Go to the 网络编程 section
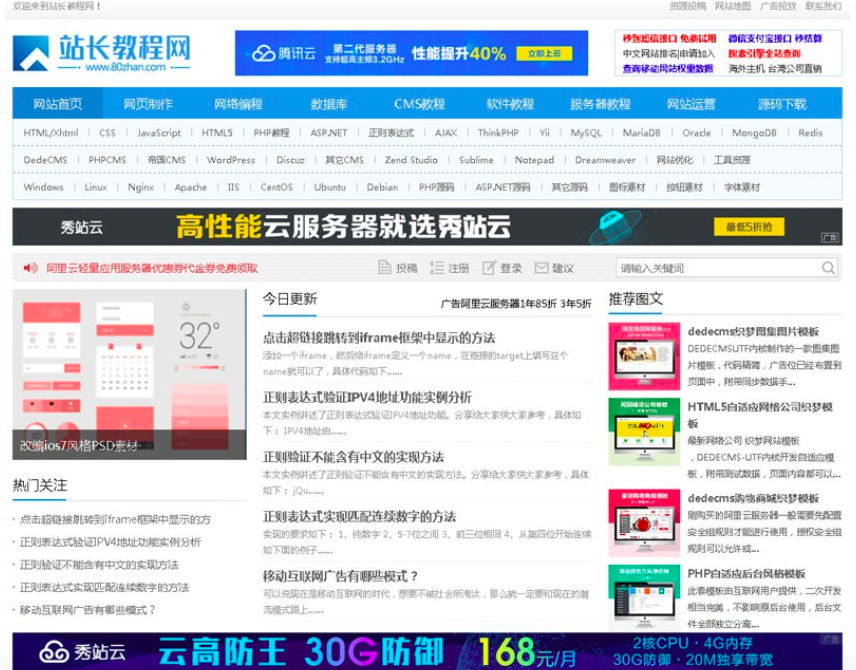The image size is (856, 670). tap(238, 104)
